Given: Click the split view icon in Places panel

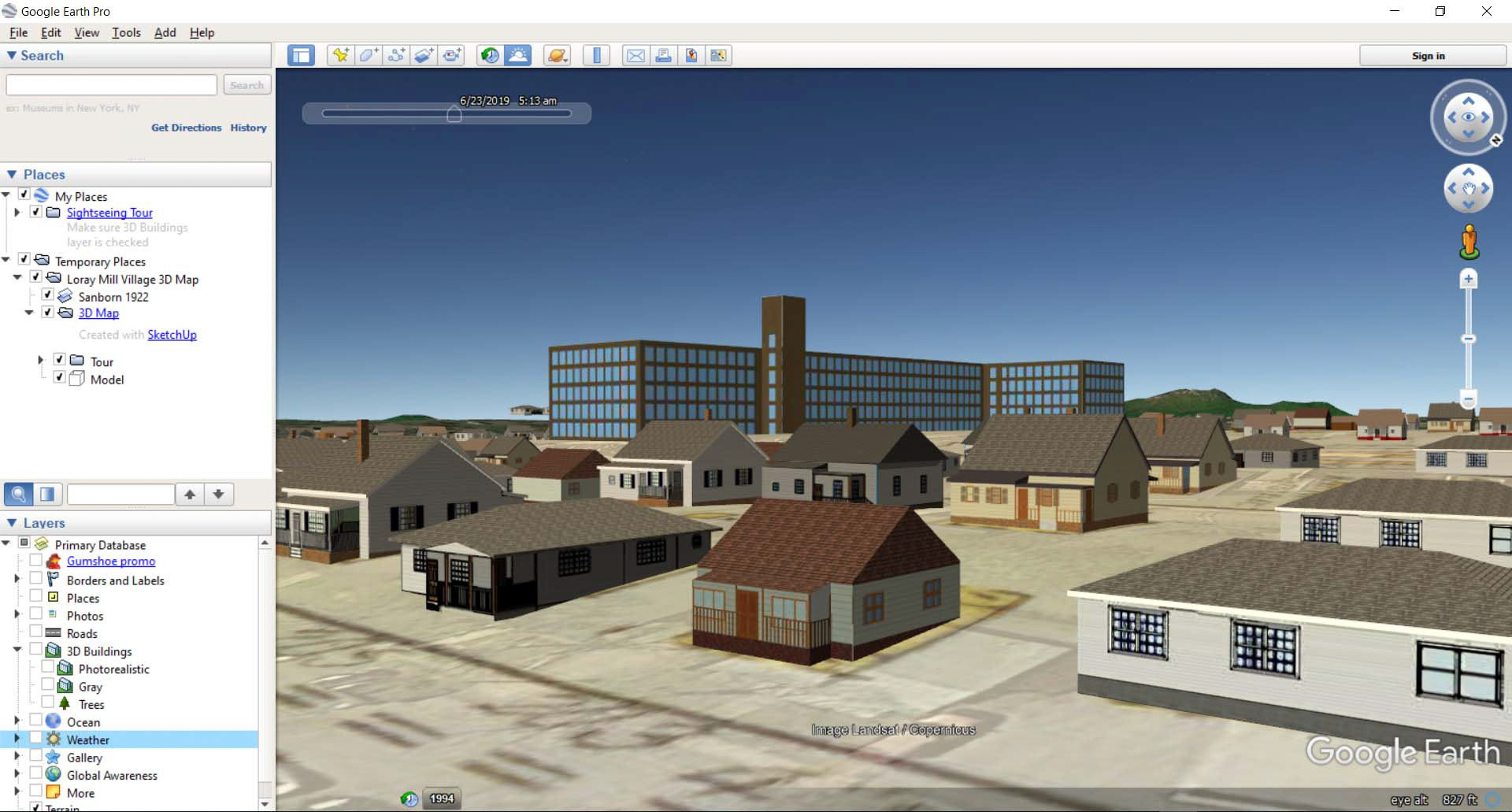Looking at the screenshot, I should tap(47, 494).
